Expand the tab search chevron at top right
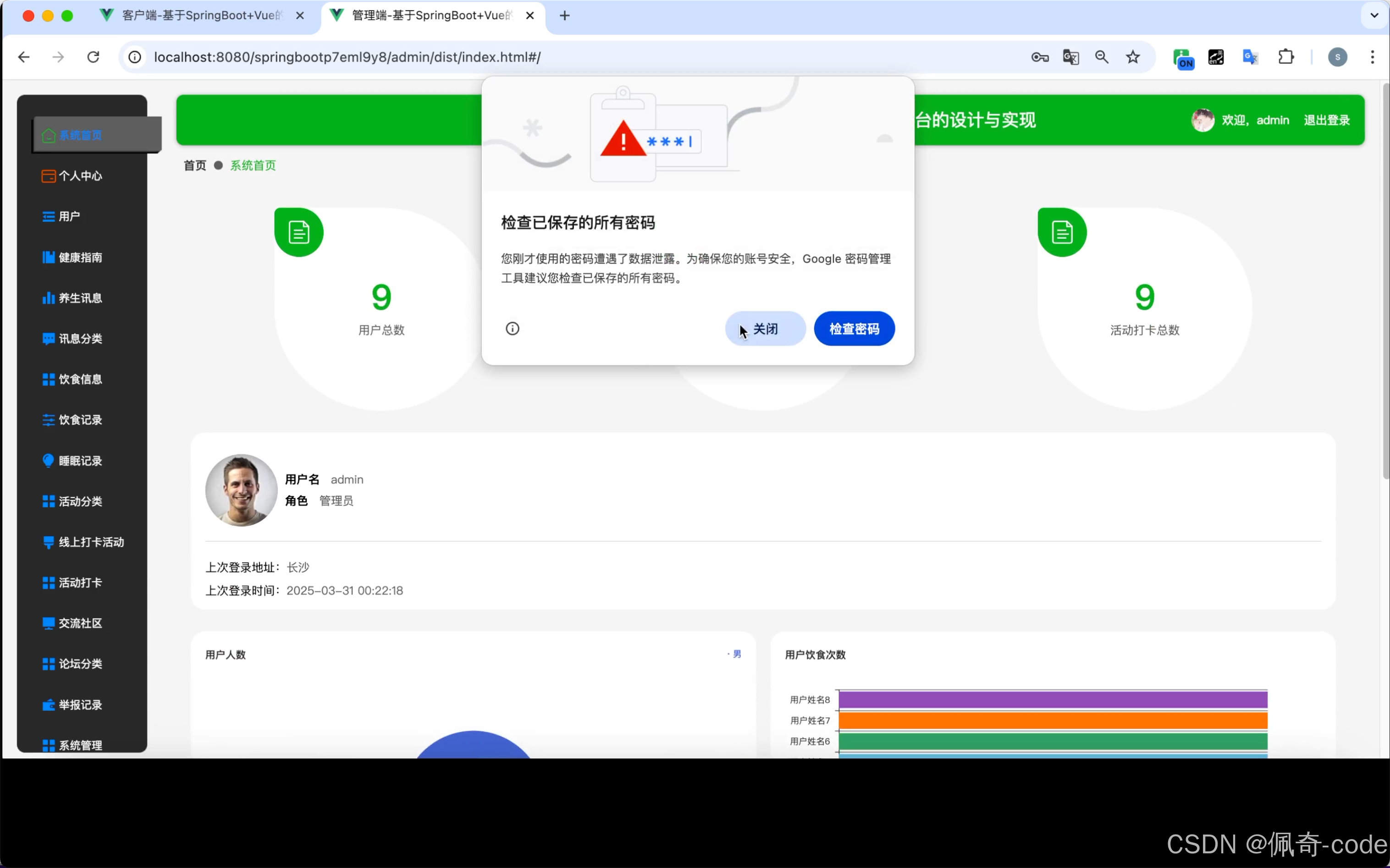The image size is (1390, 868). [1374, 16]
